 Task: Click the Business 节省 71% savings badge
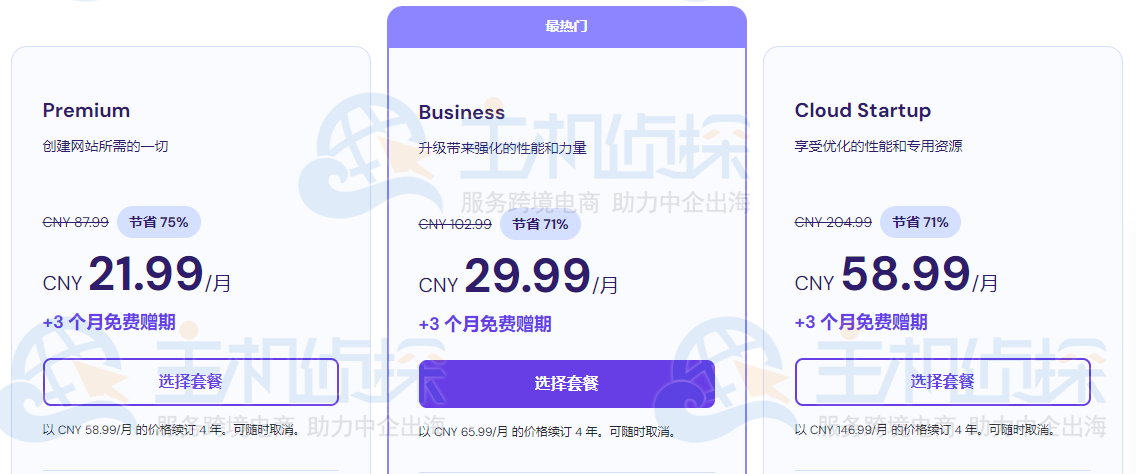[540, 224]
